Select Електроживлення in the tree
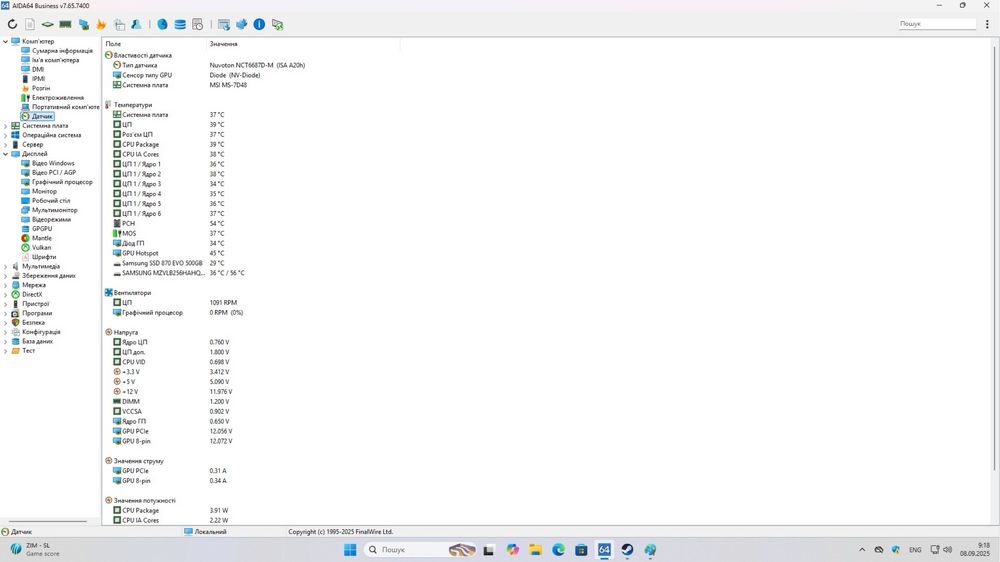The image size is (1000, 562). (57, 98)
